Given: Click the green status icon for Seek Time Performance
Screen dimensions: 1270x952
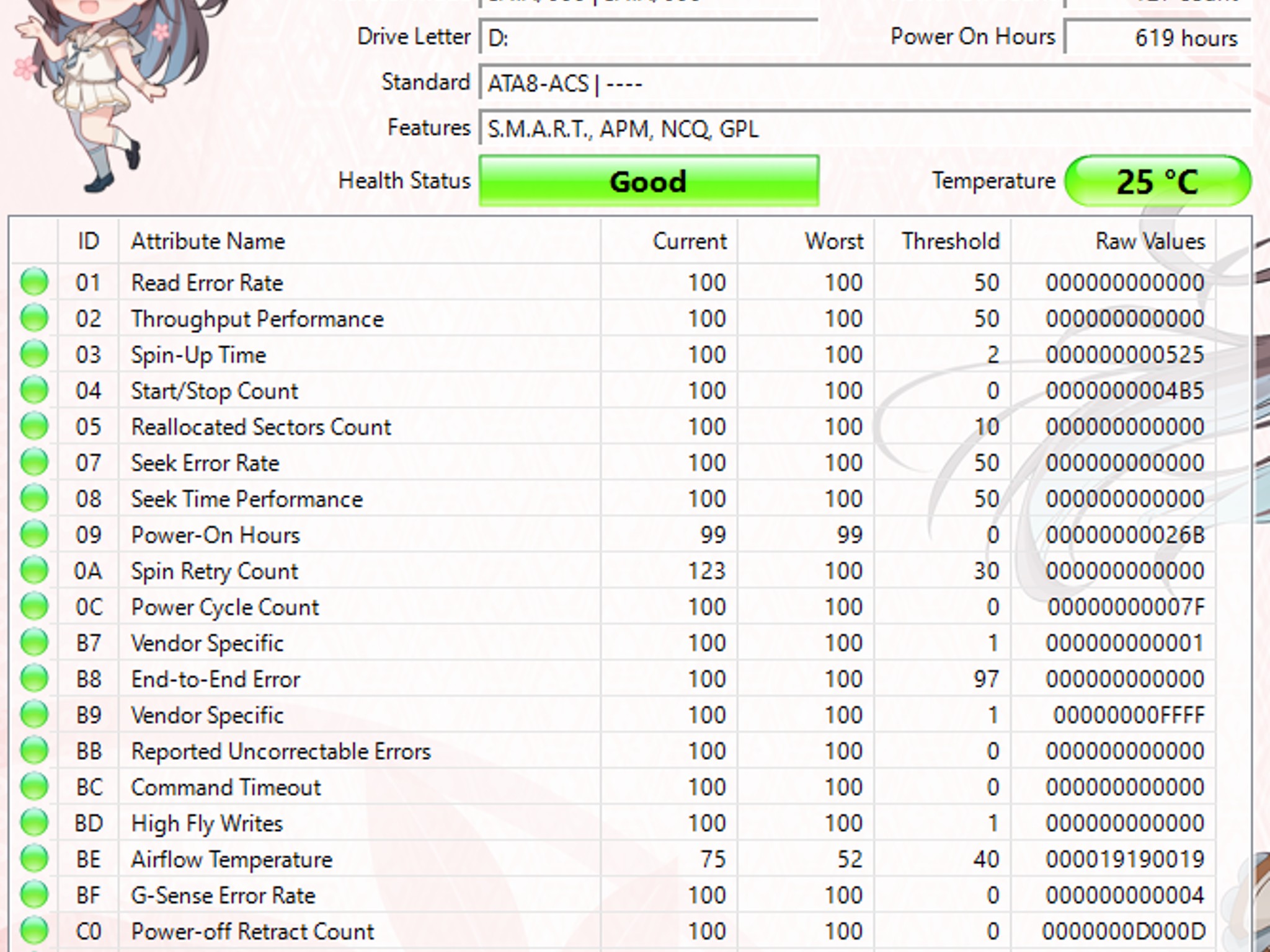Looking at the screenshot, I should (34, 498).
